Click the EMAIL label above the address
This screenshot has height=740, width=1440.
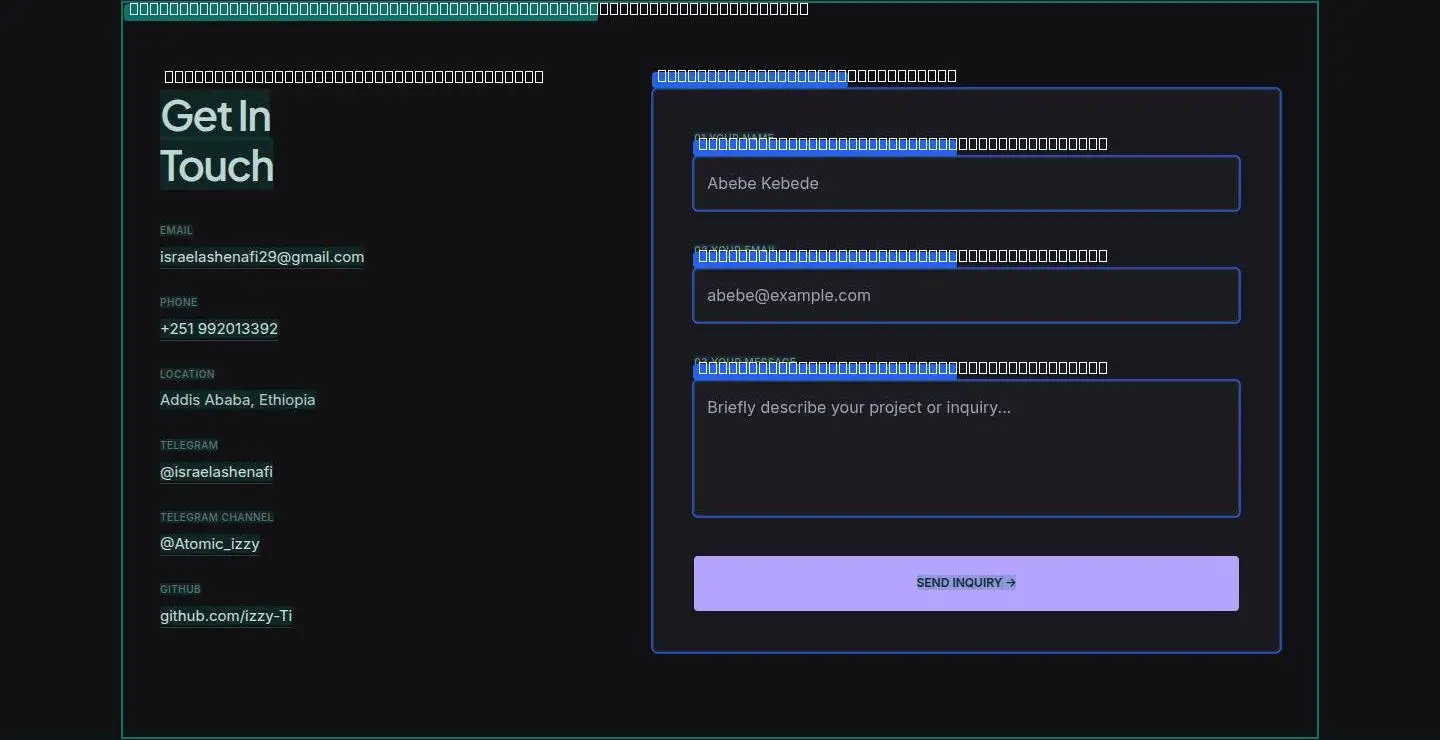click(176, 230)
